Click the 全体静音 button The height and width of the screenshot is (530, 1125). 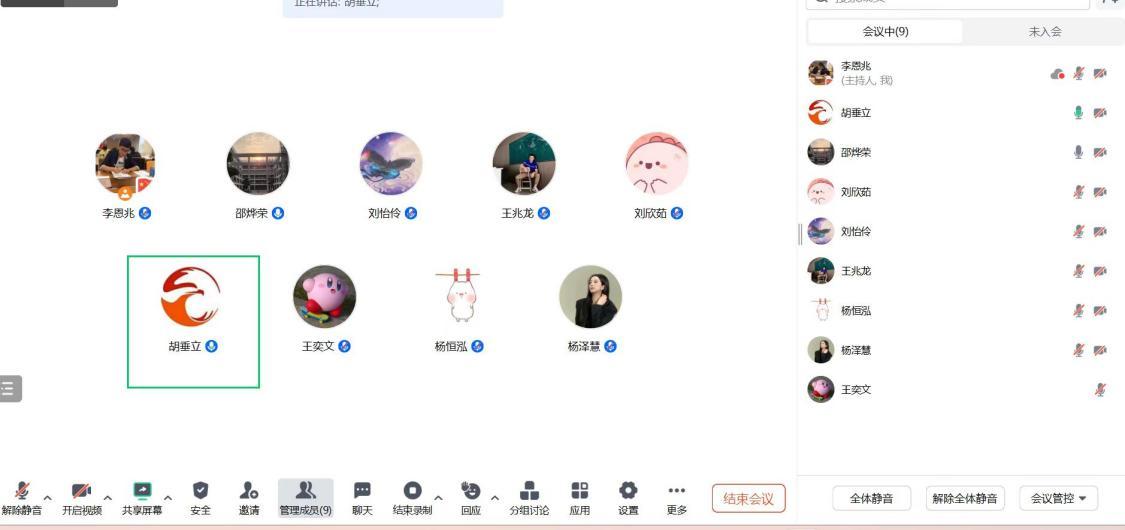871,498
